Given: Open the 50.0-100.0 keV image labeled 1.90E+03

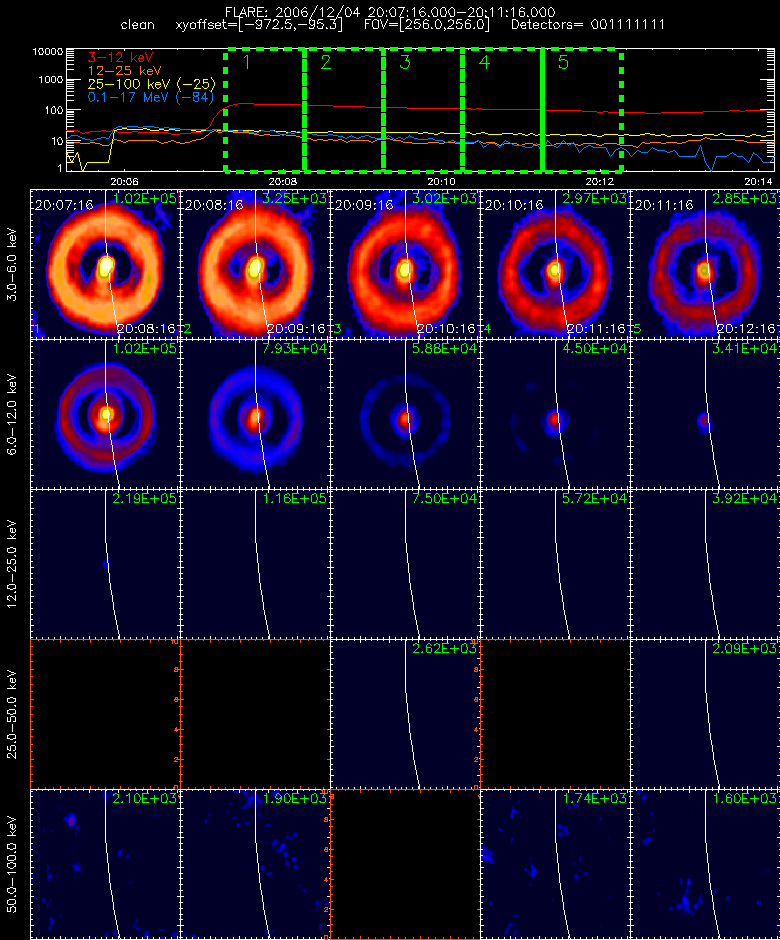Looking at the screenshot, I should tap(255, 864).
